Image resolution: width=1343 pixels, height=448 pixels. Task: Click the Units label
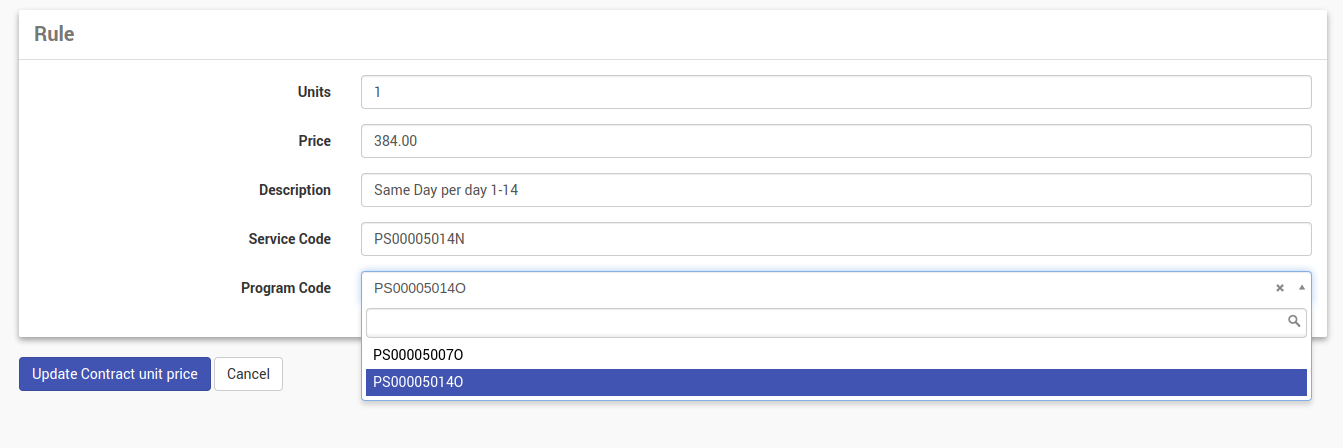(x=314, y=92)
